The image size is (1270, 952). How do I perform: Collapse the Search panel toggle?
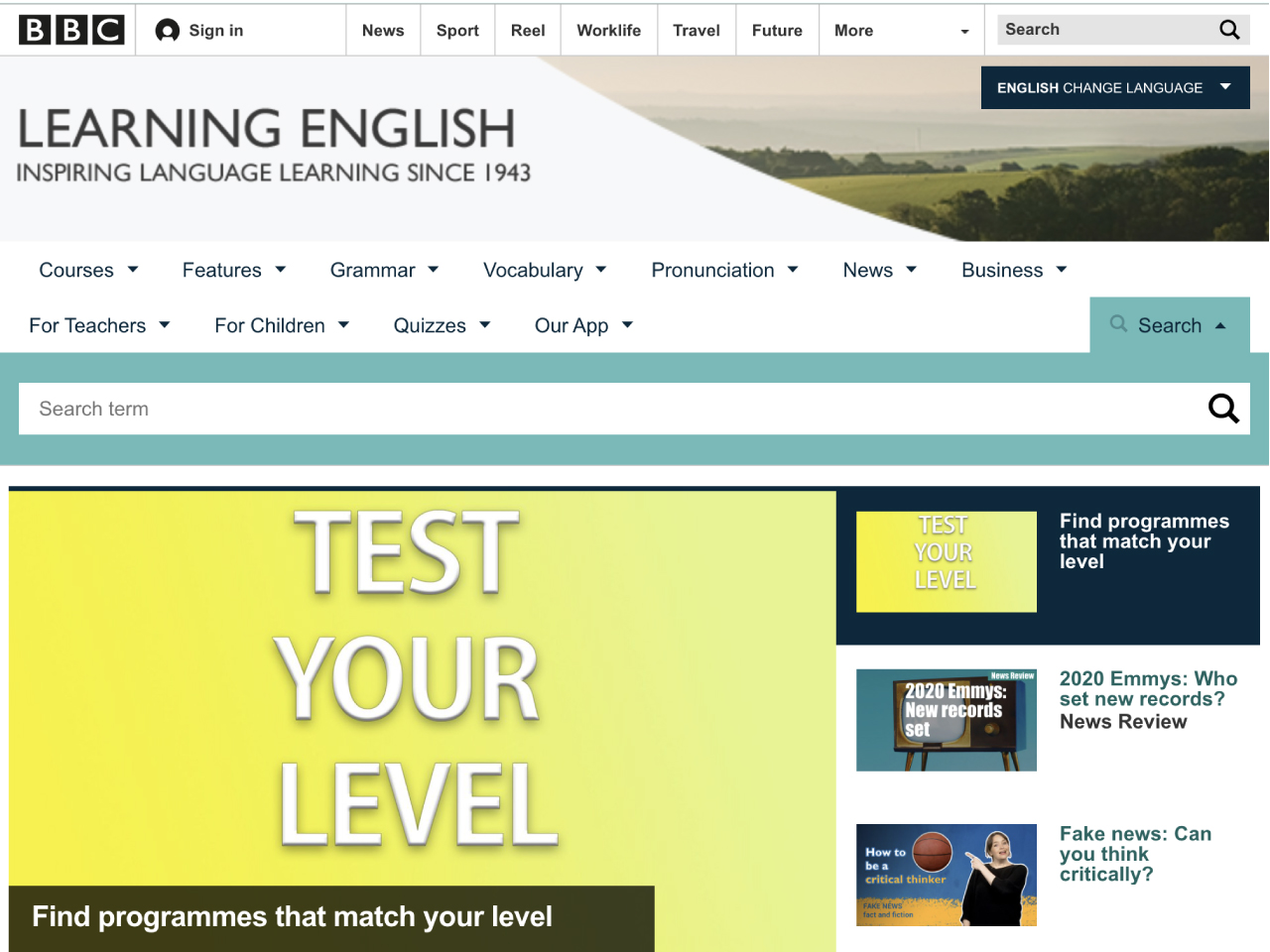click(x=1170, y=325)
